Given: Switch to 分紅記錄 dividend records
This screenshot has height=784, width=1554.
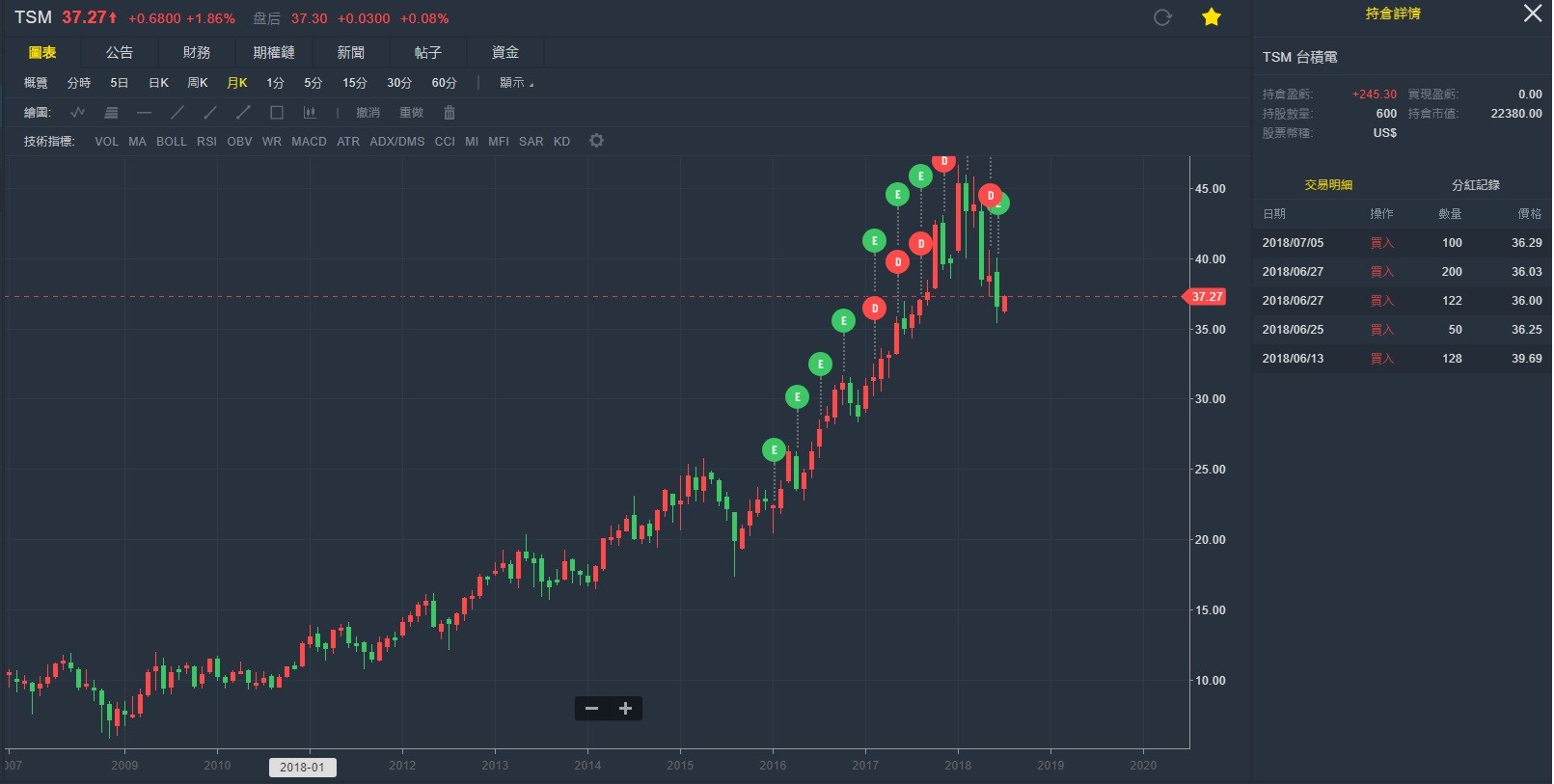Looking at the screenshot, I should point(1475,185).
